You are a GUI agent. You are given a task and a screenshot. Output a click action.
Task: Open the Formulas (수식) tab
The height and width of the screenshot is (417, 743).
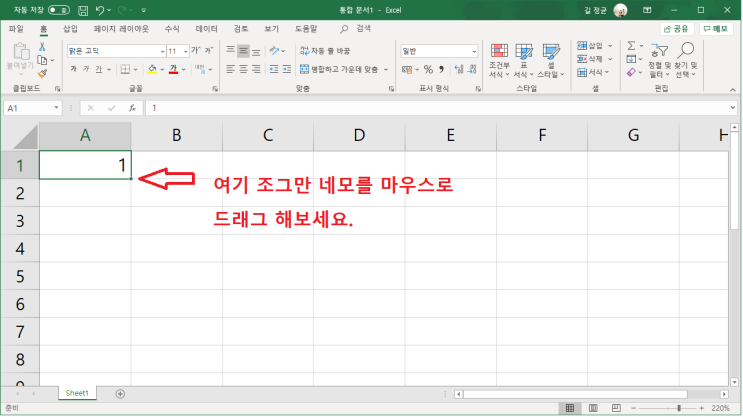(x=172, y=29)
